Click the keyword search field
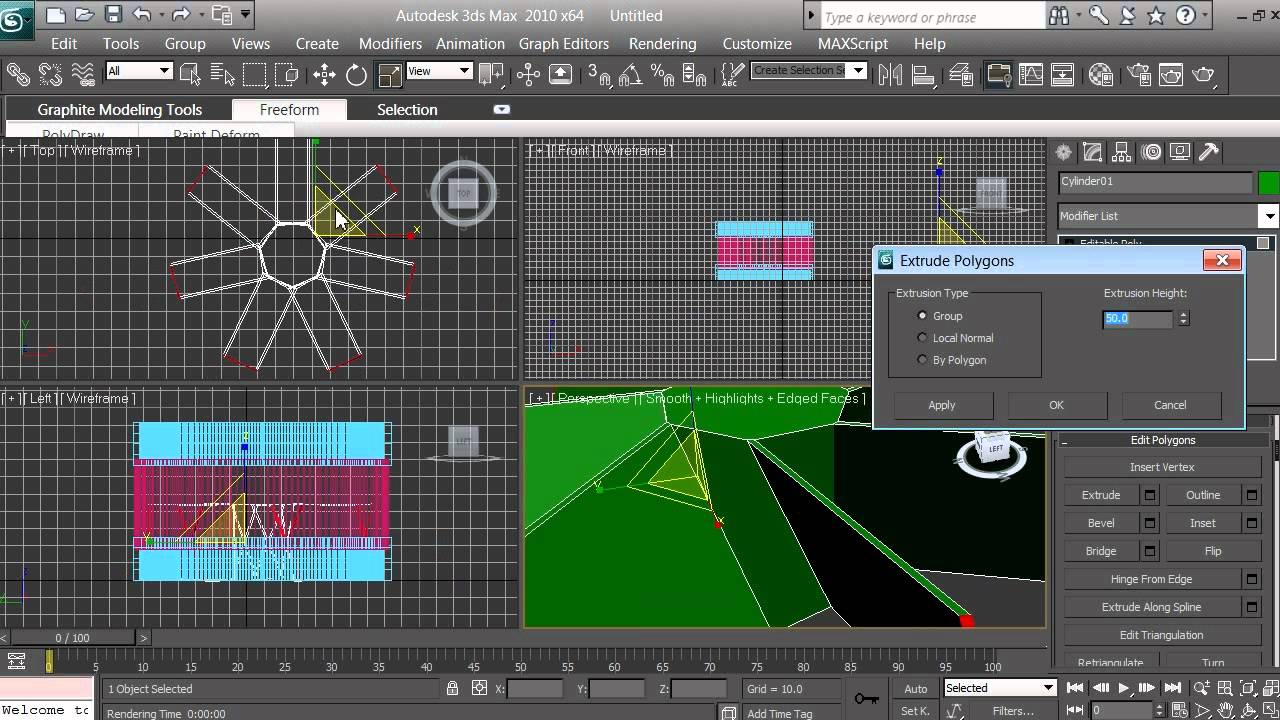The height and width of the screenshot is (720, 1280). coord(932,17)
